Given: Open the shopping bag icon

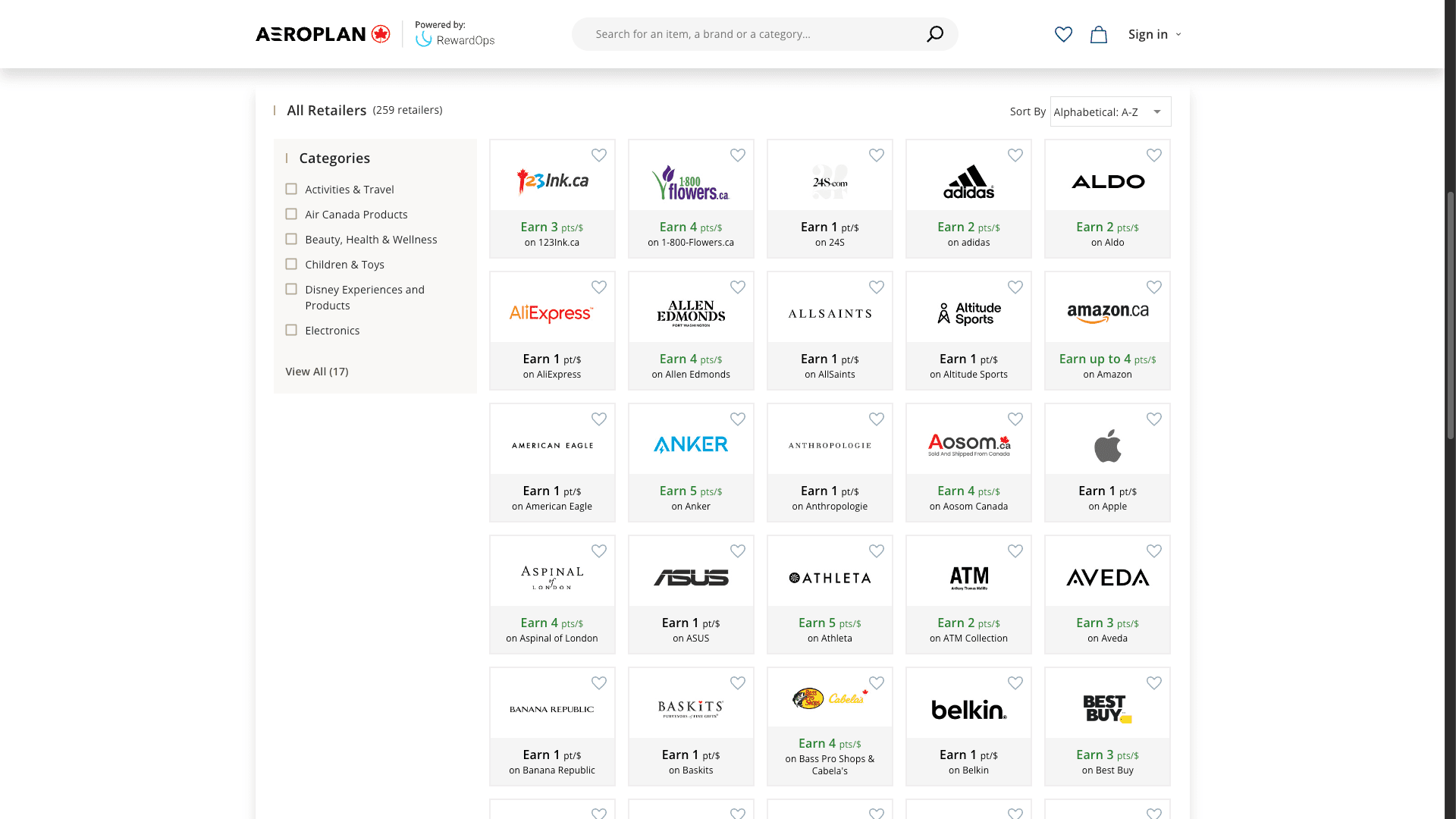Looking at the screenshot, I should tap(1099, 34).
